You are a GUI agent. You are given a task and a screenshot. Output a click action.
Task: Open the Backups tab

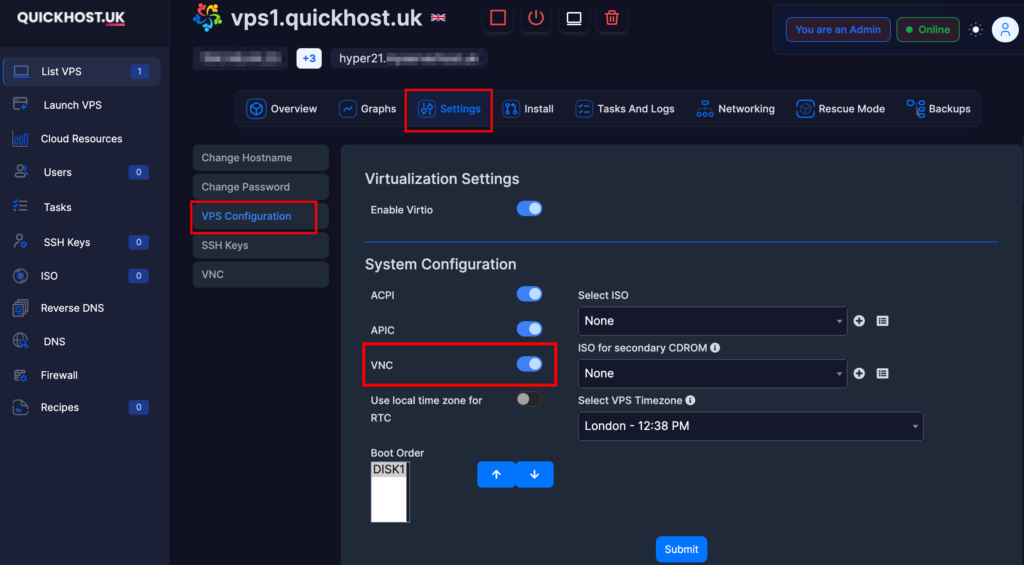coord(938,109)
